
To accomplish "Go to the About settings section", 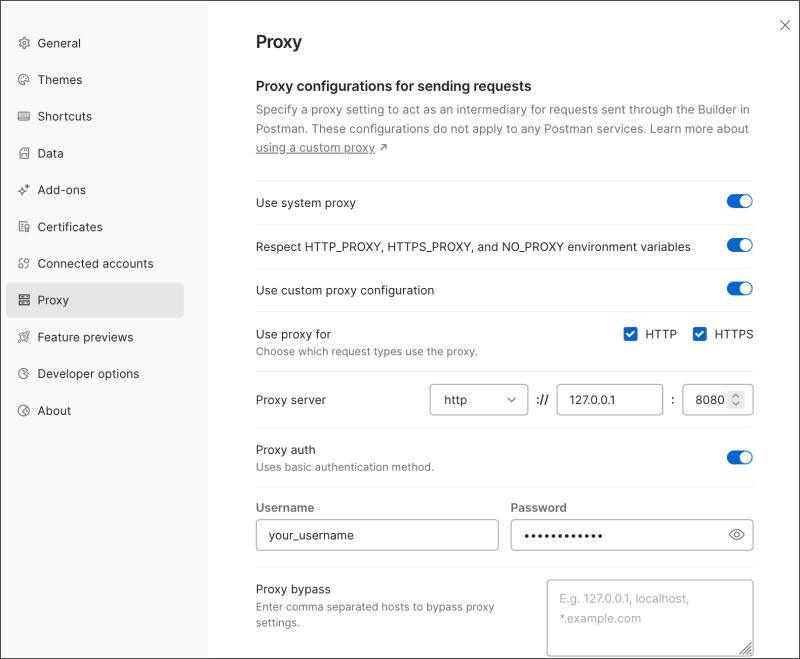I will [x=54, y=411].
